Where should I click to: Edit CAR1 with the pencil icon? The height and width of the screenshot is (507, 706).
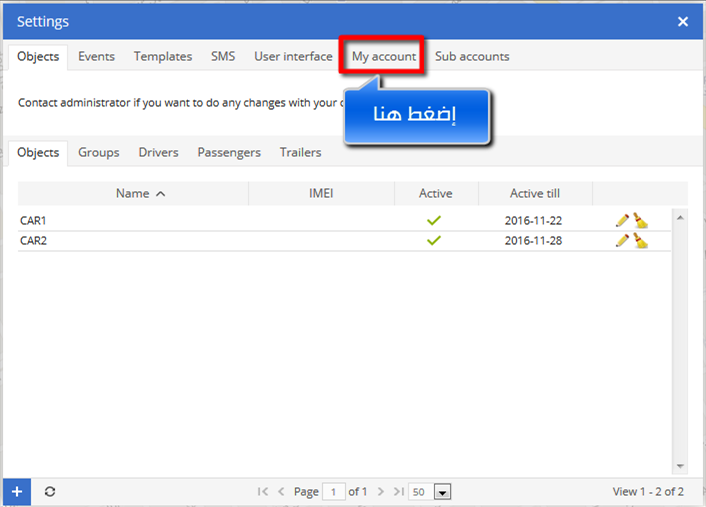point(622,221)
